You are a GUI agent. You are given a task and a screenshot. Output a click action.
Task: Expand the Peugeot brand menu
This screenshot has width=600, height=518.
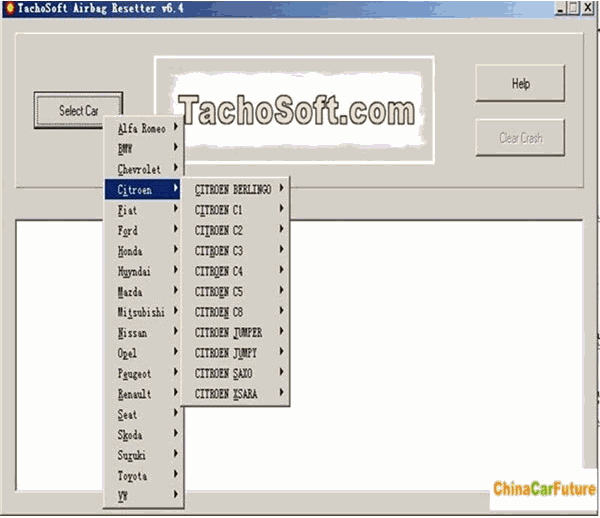(x=144, y=373)
